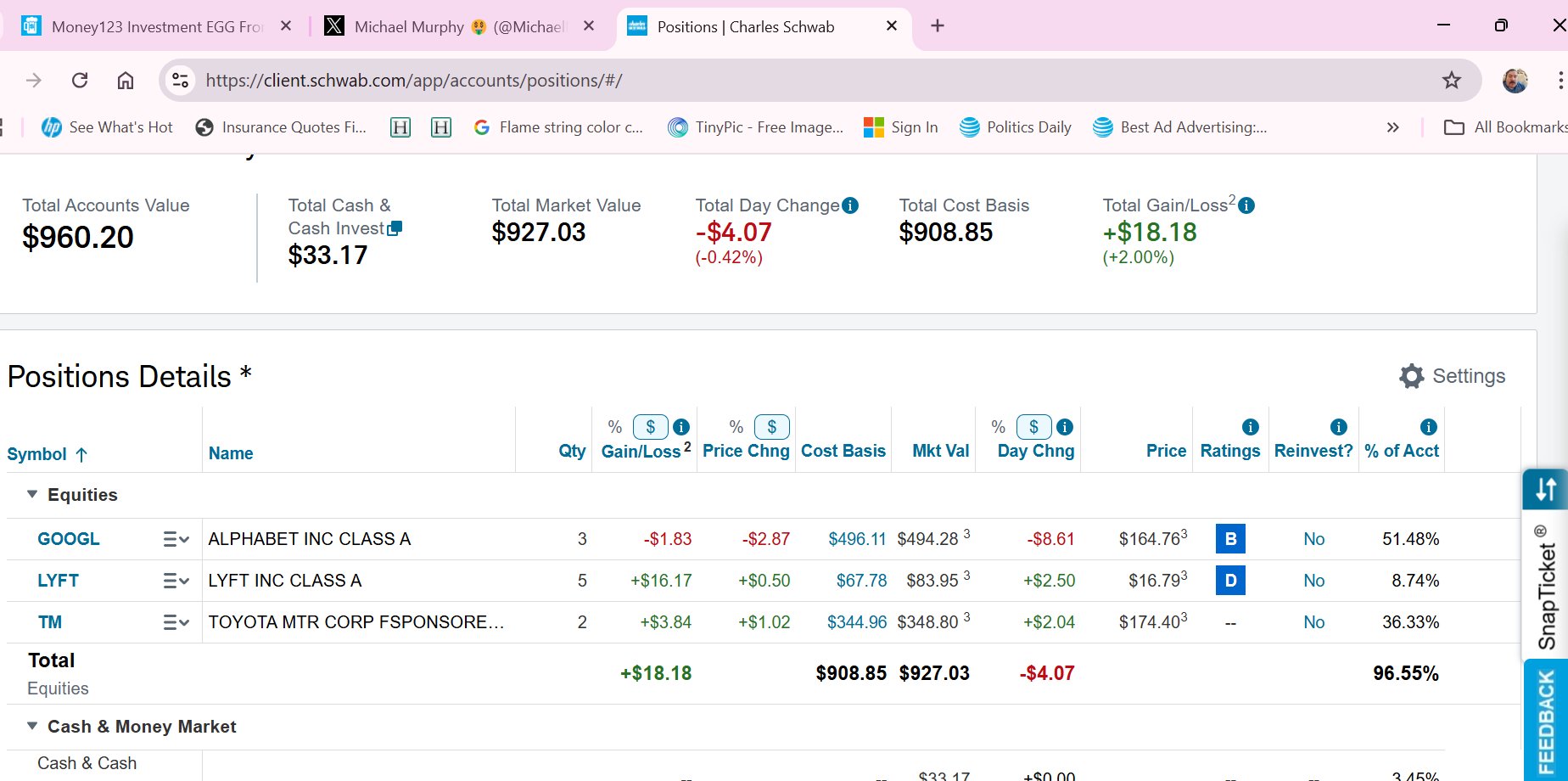Sort by Cost Basis column header
Viewport: 1568px width, 781px height.
843,451
